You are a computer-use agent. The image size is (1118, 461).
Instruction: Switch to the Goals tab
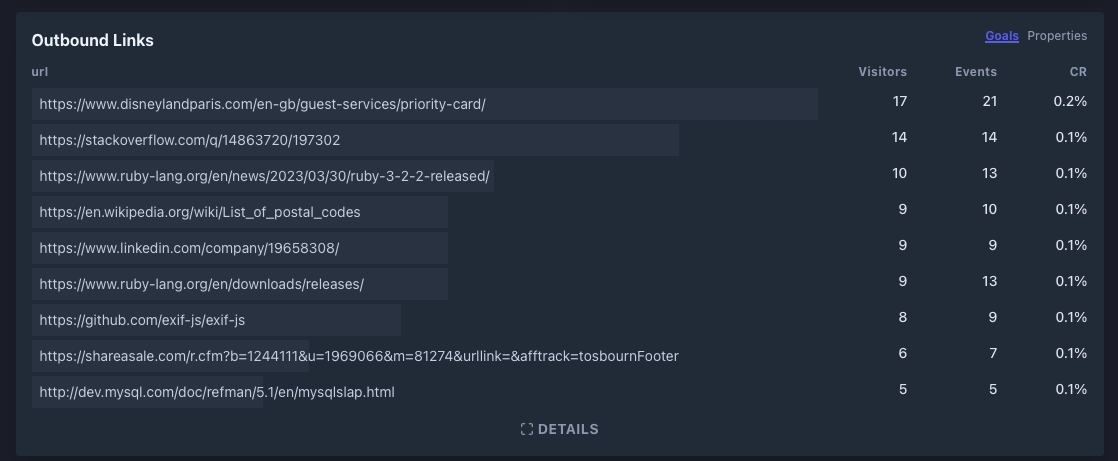pyautogui.click(x=1002, y=36)
